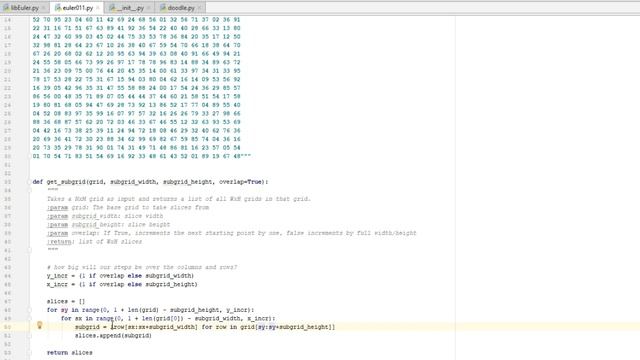Collapse the docstring at its opening quotes

pyautogui.click(x=29, y=190)
